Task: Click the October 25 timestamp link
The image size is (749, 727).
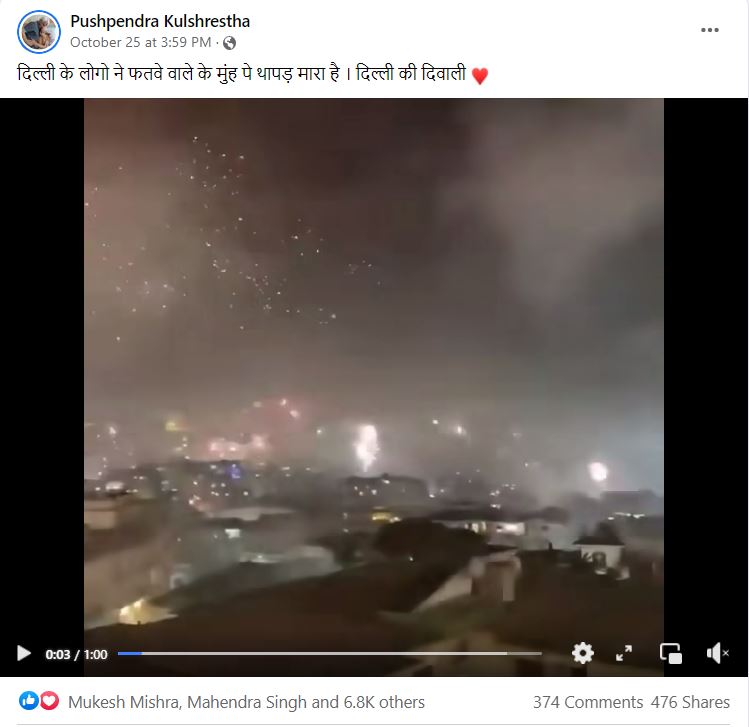Action: 140,43
